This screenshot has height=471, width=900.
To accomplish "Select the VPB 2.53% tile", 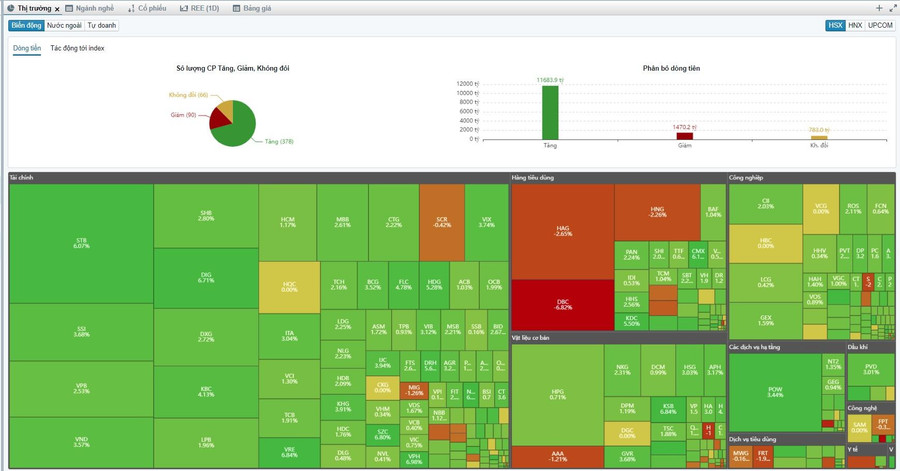I will point(81,388).
